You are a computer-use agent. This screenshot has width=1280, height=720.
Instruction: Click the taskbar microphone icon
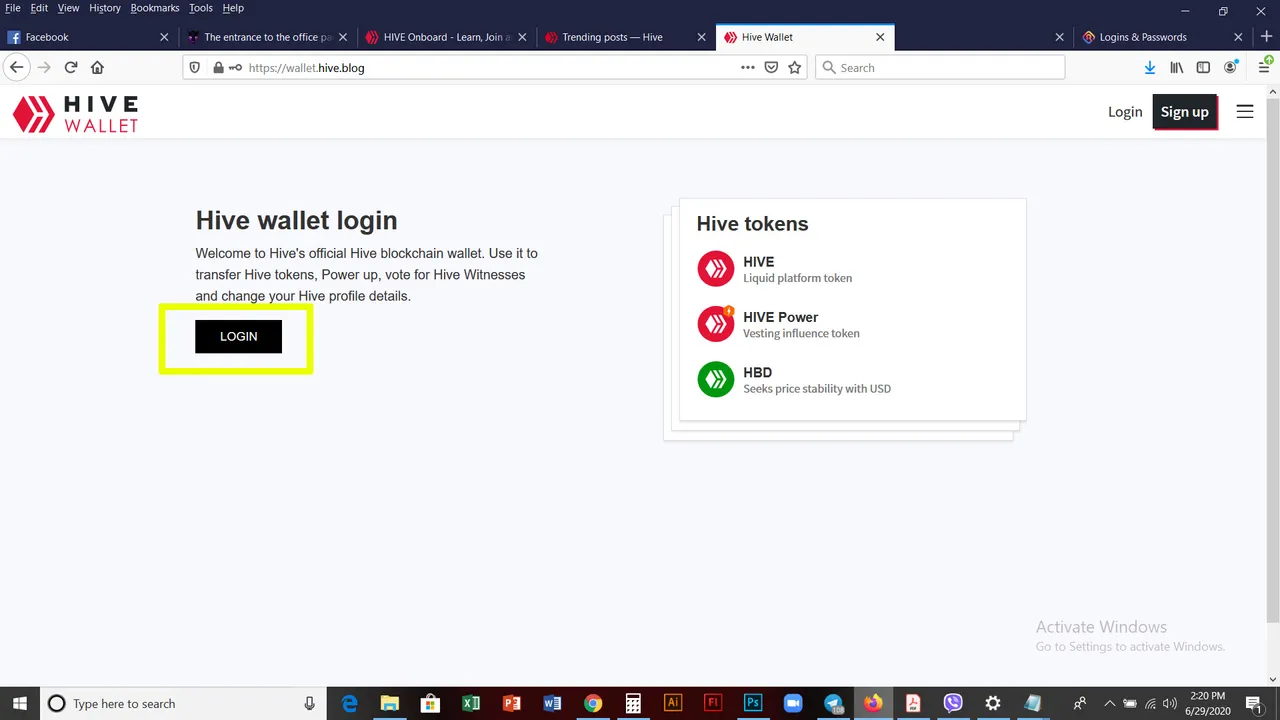[x=310, y=704]
